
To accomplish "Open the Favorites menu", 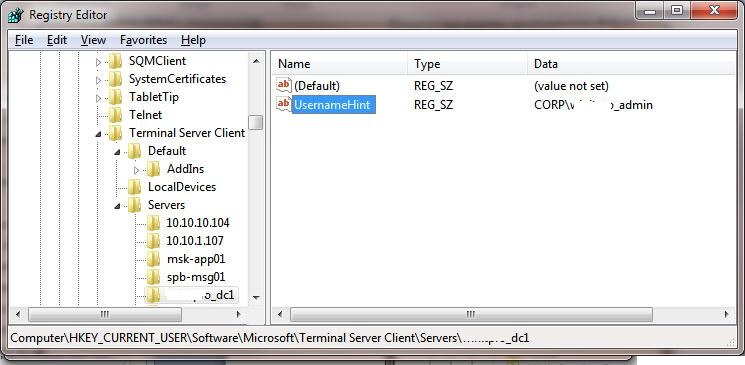I will [143, 40].
